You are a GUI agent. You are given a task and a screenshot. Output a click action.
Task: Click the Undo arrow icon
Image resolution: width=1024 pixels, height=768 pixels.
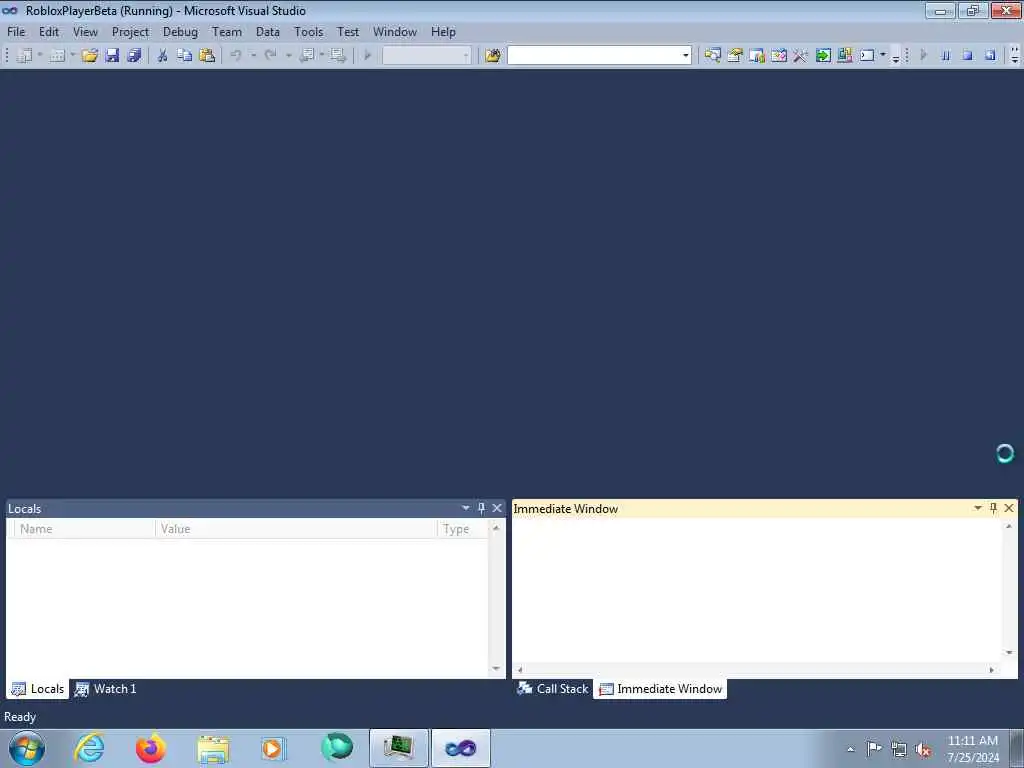coord(236,56)
